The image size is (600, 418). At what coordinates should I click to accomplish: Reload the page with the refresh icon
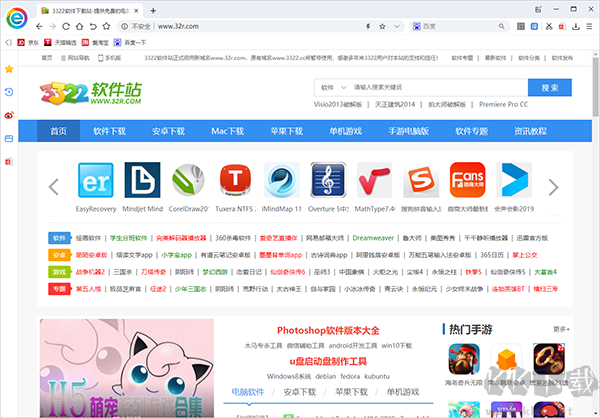pyautogui.click(x=66, y=26)
